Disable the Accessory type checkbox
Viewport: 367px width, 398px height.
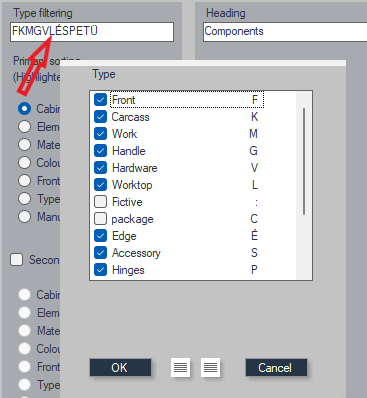pos(100,253)
